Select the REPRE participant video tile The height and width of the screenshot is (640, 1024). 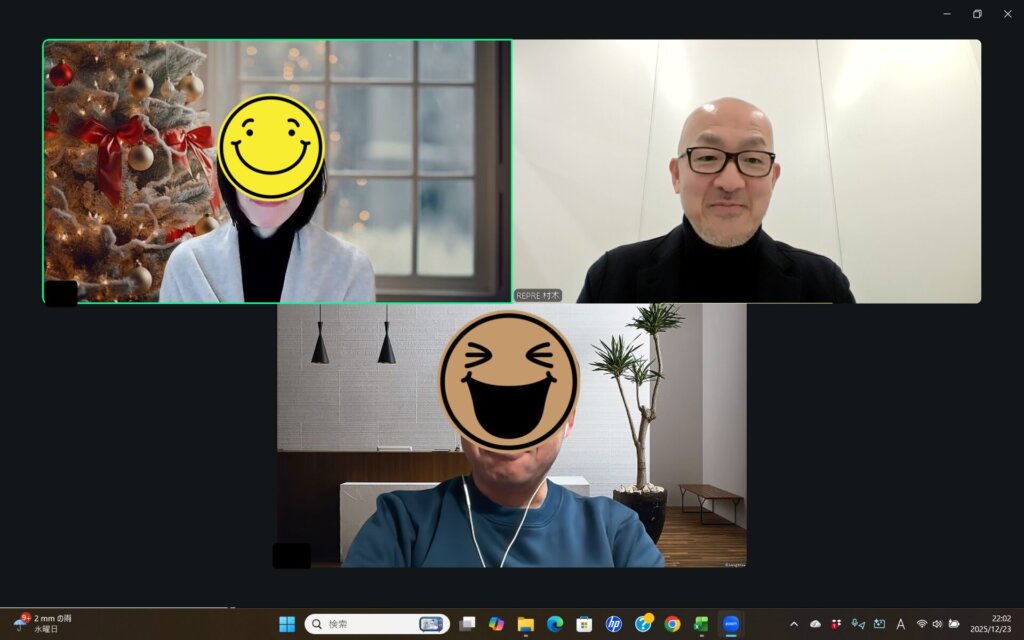pos(746,171)
